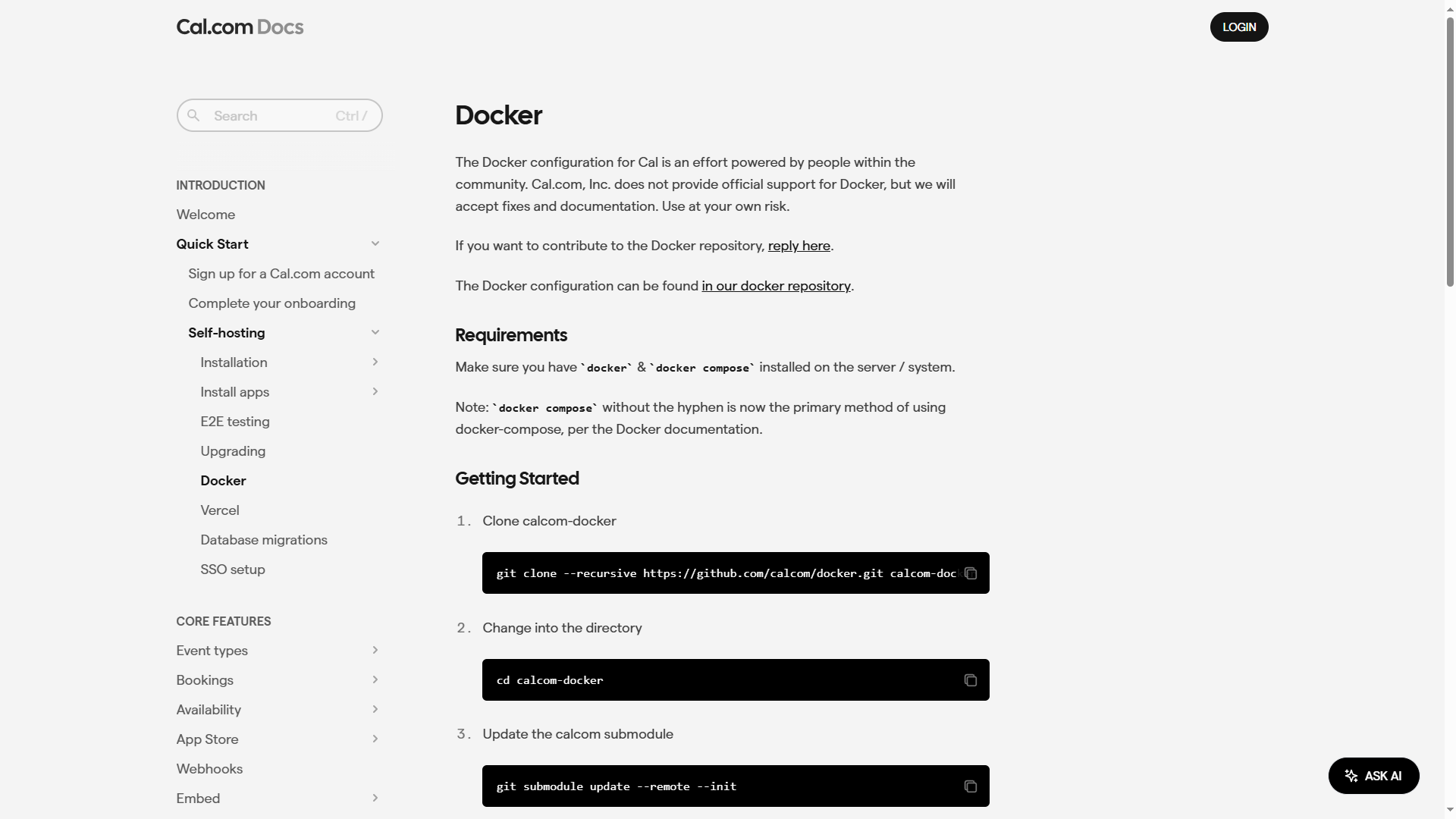
Task: Click the Cal.com Docs logo icon
Action: click(x=241, y=26)
